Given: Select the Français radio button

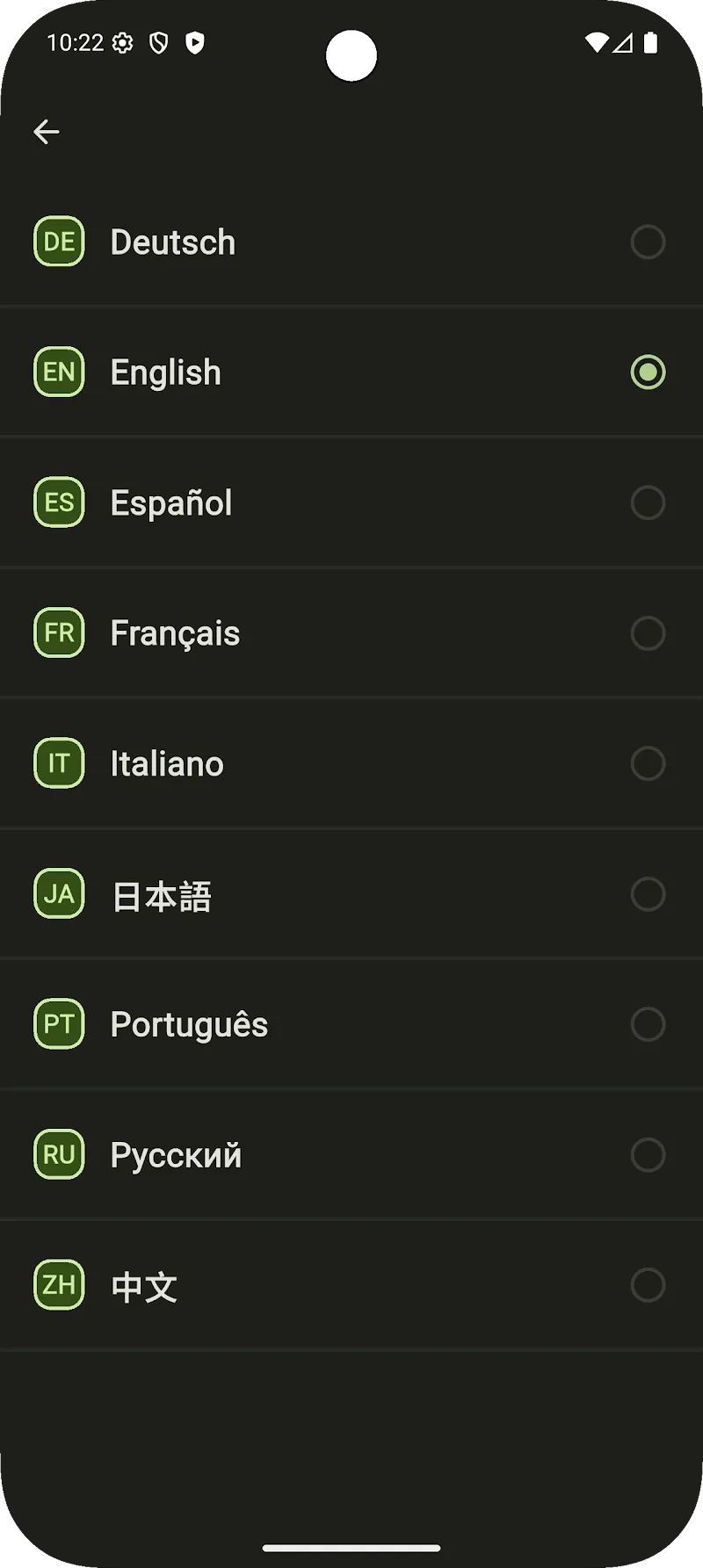Looking at the screenshot, I should (648, 632).
